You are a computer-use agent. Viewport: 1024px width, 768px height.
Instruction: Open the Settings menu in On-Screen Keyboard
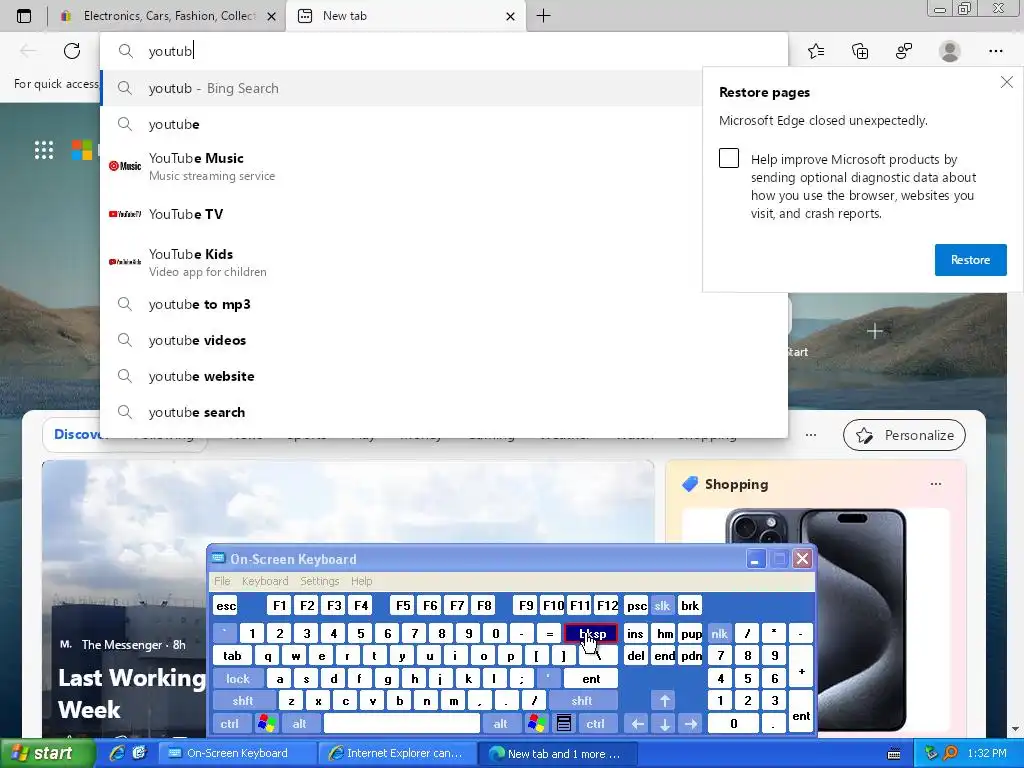tap(319, 581)
